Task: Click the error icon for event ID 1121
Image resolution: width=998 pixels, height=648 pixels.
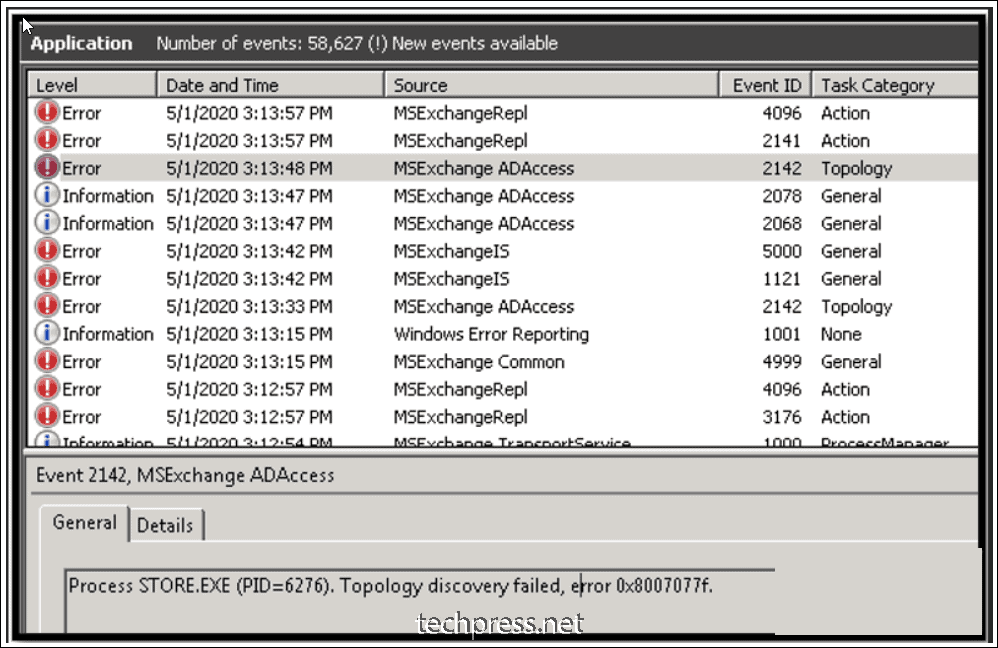Action: (47, 278)
